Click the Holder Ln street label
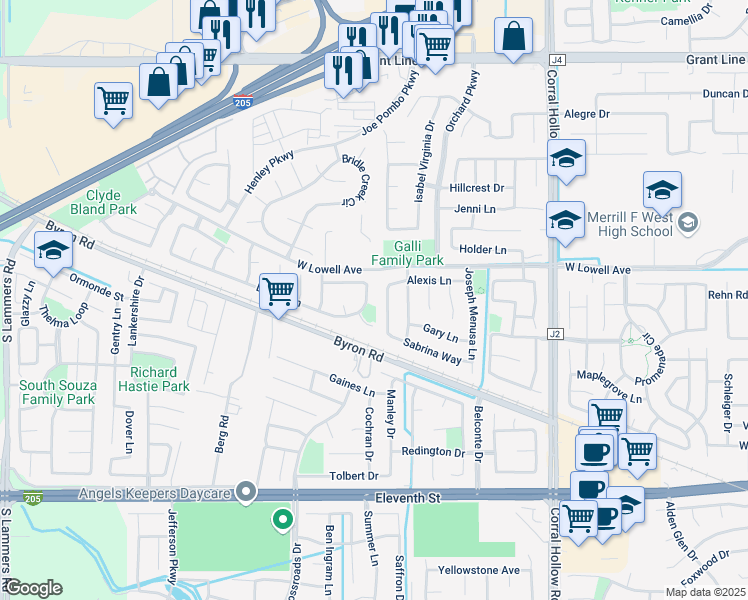The height and width of the screenshot is (600, 748). pyautogui.click(x=483, y=249)
